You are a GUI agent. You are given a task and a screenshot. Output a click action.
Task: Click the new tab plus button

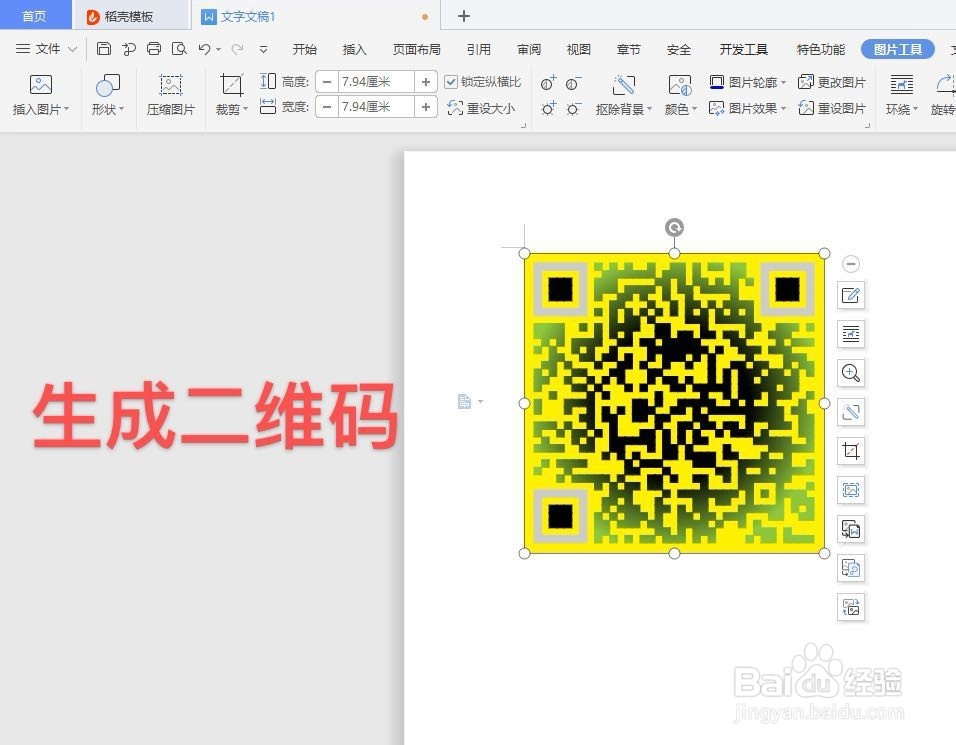pos(464,16)
